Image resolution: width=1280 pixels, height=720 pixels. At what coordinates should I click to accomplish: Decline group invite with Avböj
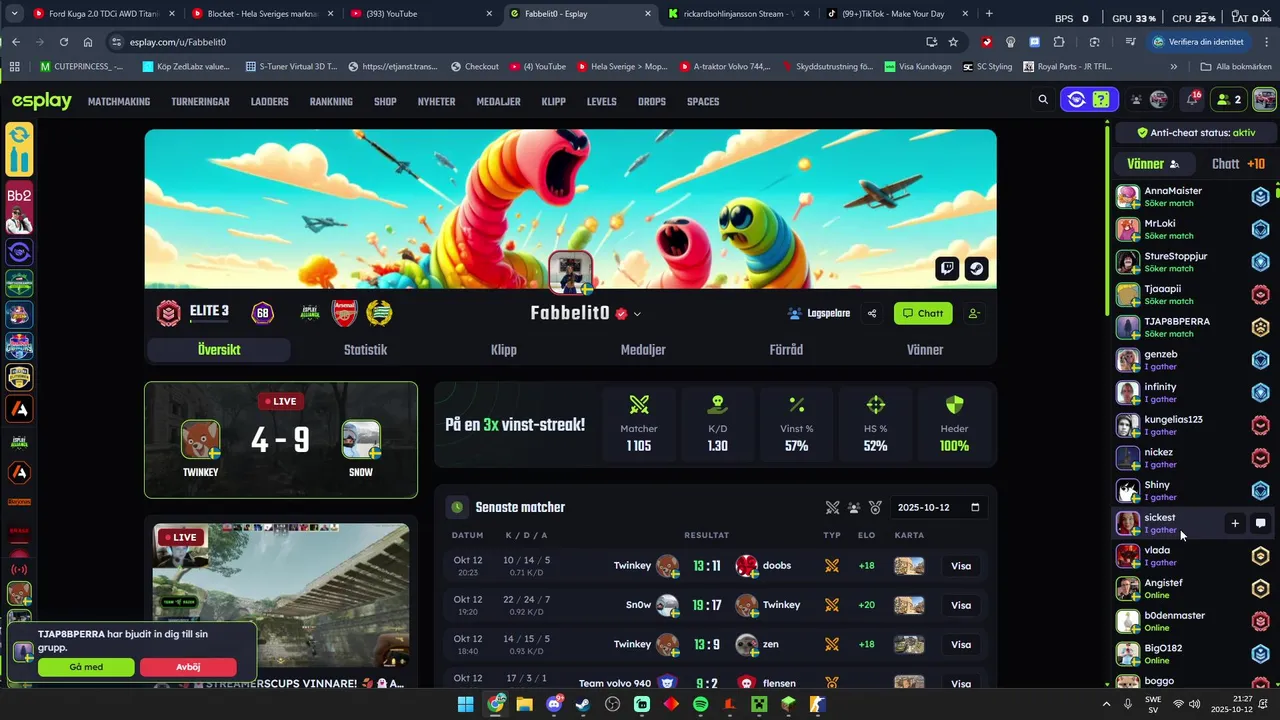(x=188, y=667)
